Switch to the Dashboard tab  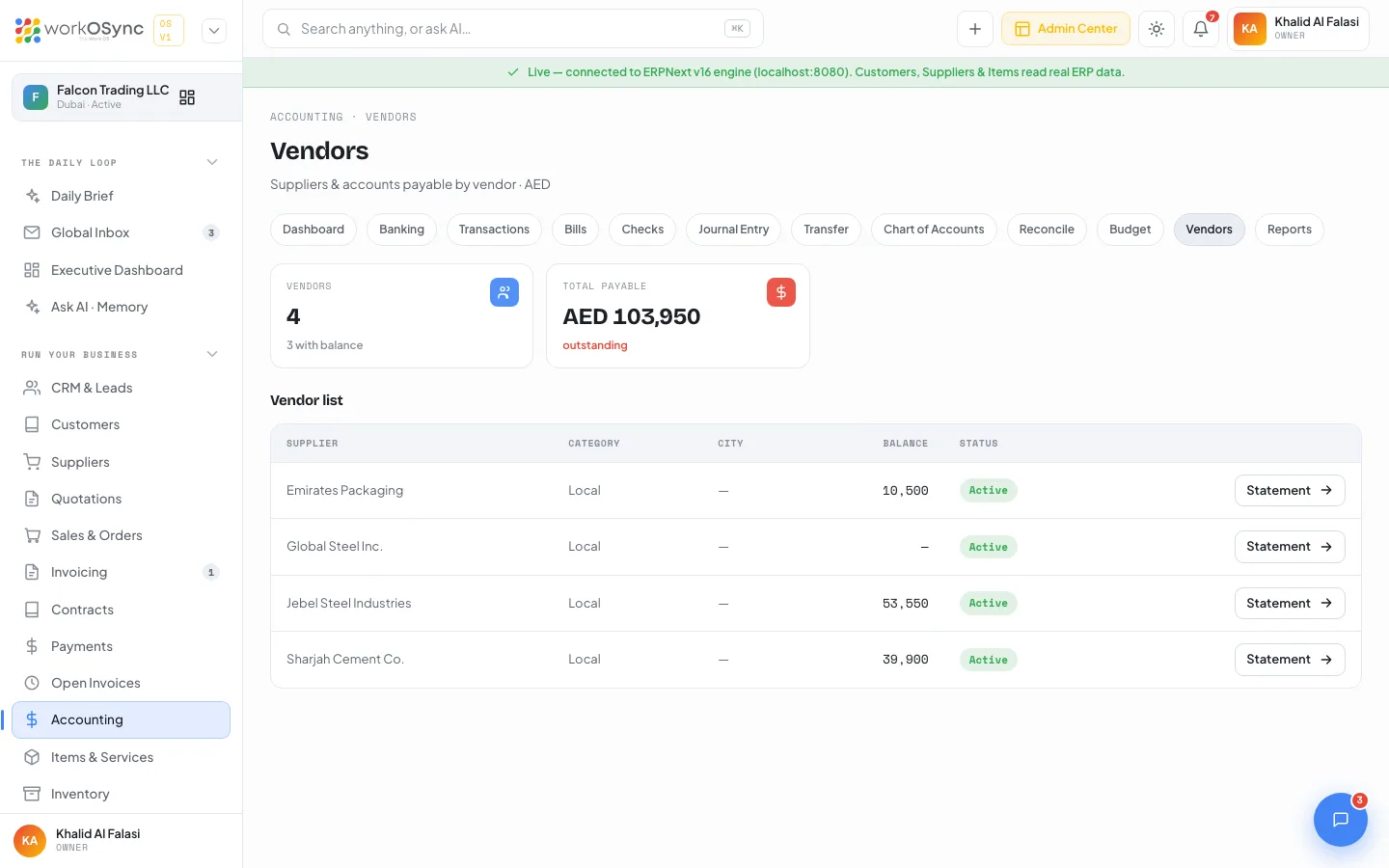pyautogui.click(x=313, y=230)
